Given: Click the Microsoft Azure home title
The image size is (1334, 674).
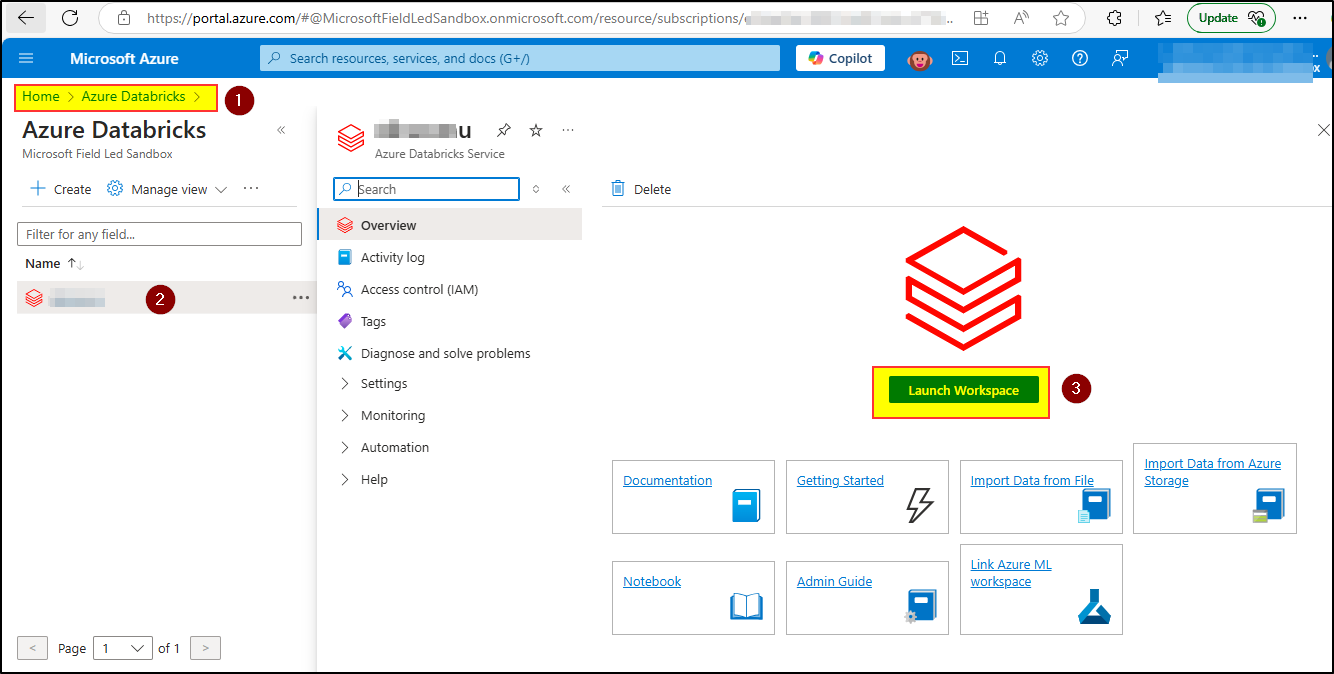Looking at the screenshot, I should pyautogui.click(x=124, y=58).
